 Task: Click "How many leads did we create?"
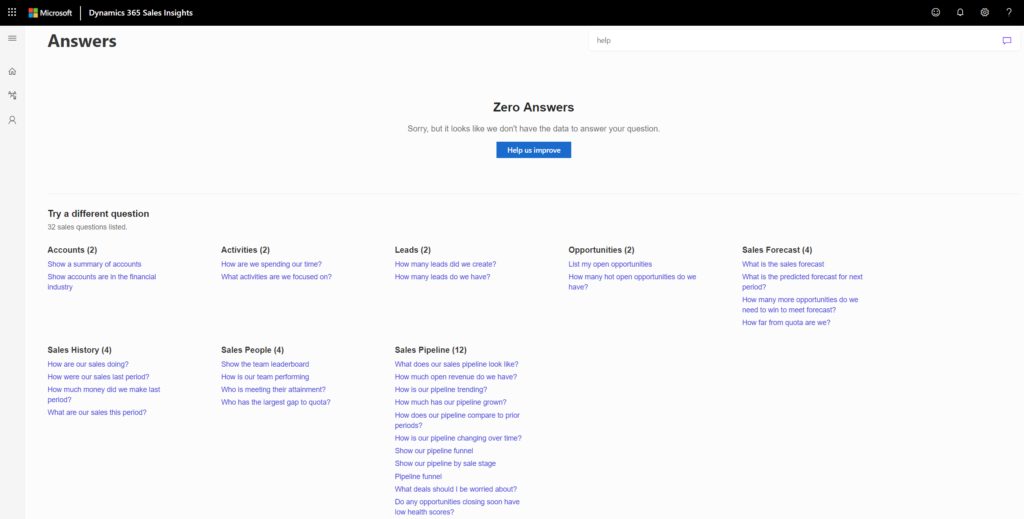[445, 264]
